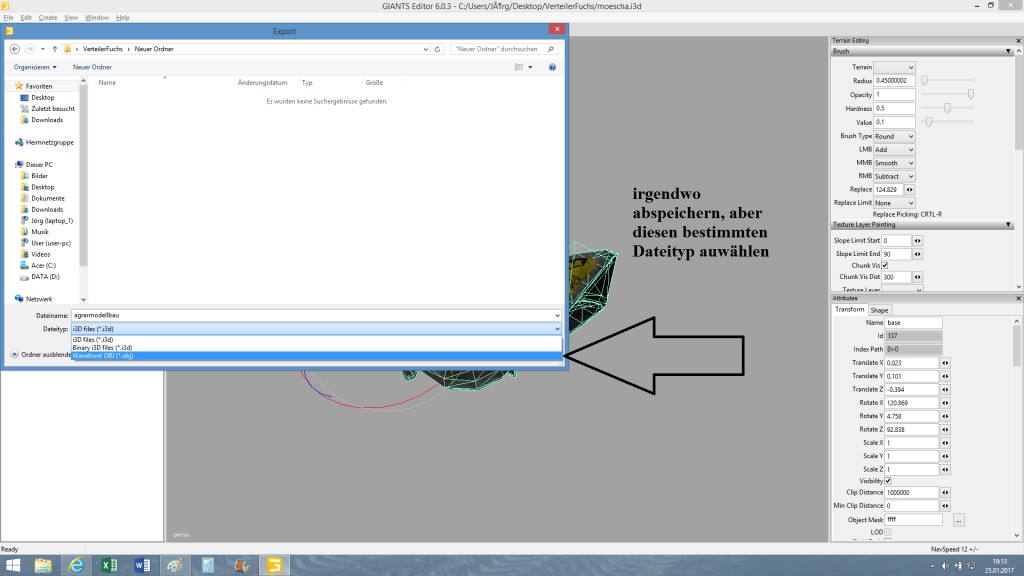Open the Help menu
Viewport: 1024px width, 576px height.
coord(122,18)
